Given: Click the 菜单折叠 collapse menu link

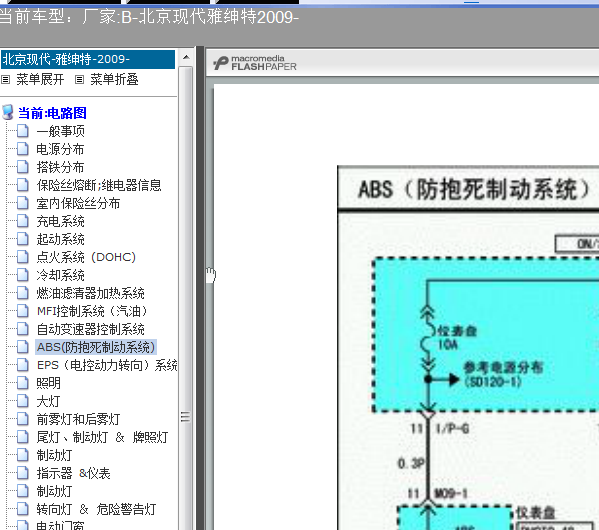Looking at the screenshot, I should pos(114,79).
